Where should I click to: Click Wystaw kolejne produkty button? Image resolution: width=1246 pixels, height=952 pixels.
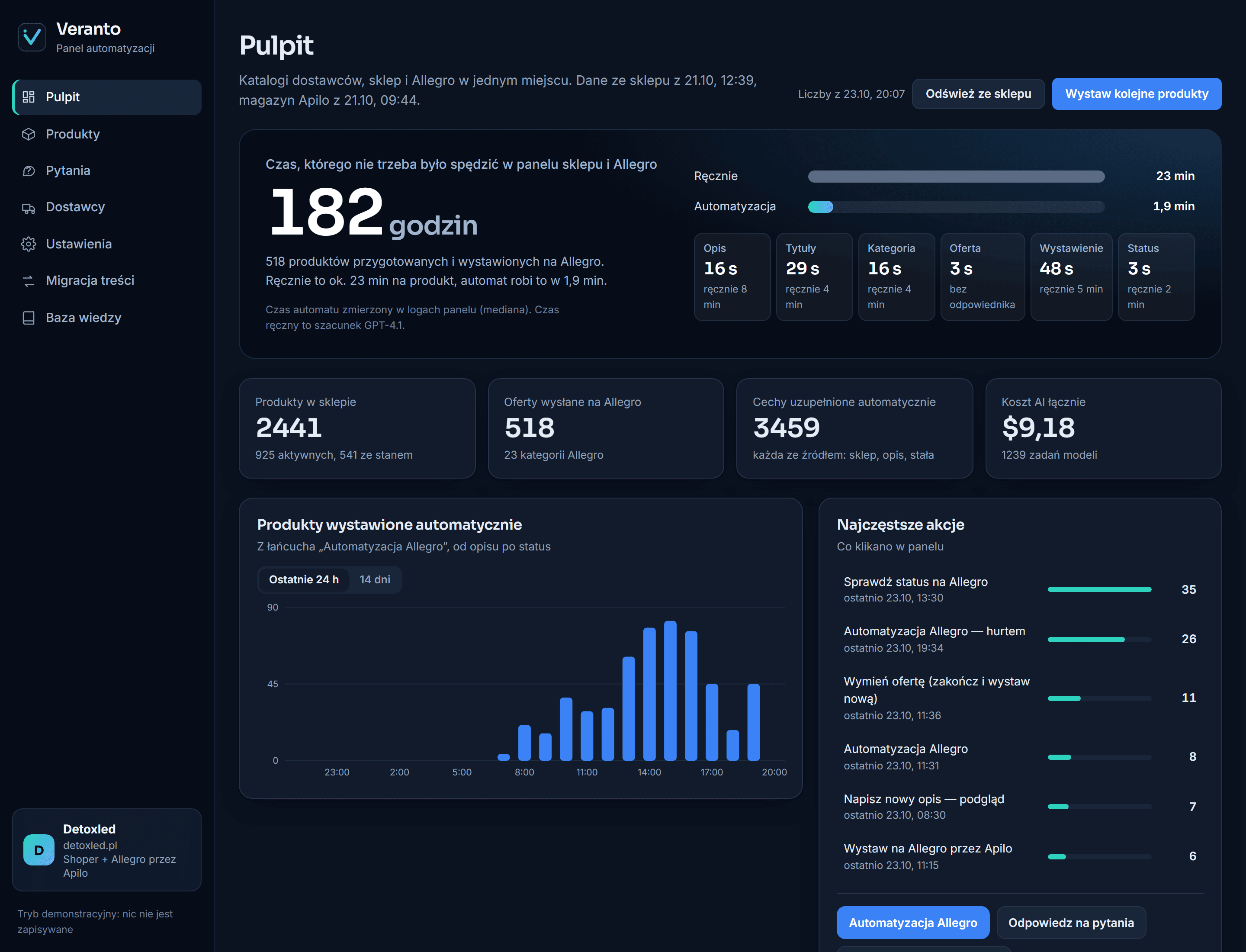click(x=1136, y=94)
